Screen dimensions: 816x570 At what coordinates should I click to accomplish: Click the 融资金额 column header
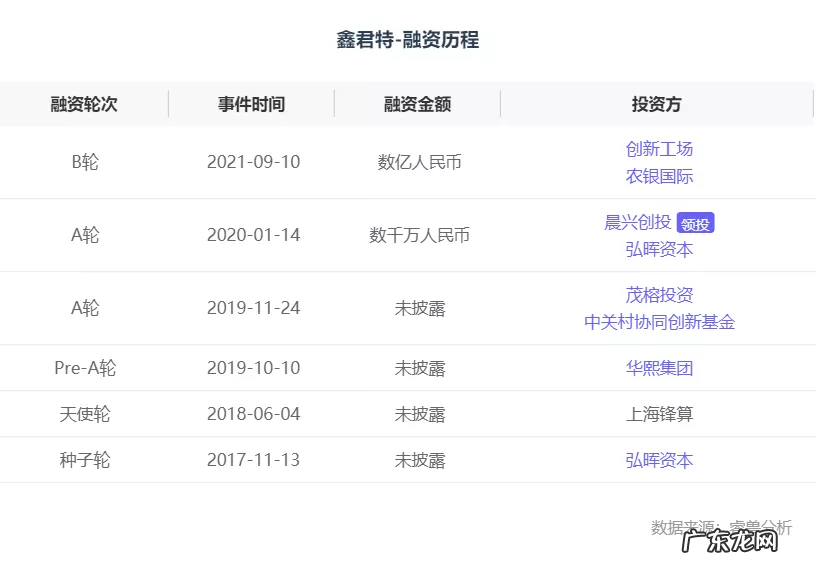point(417,104)
